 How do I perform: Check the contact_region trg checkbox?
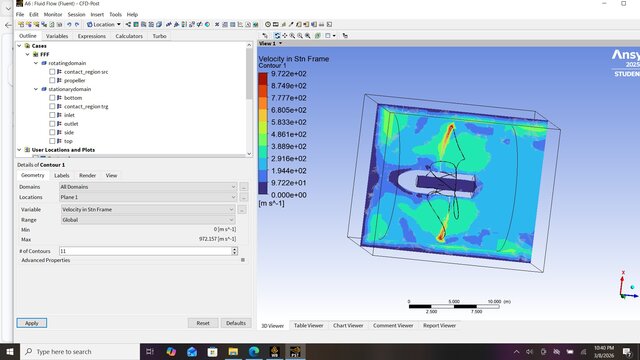pos(52,107)
